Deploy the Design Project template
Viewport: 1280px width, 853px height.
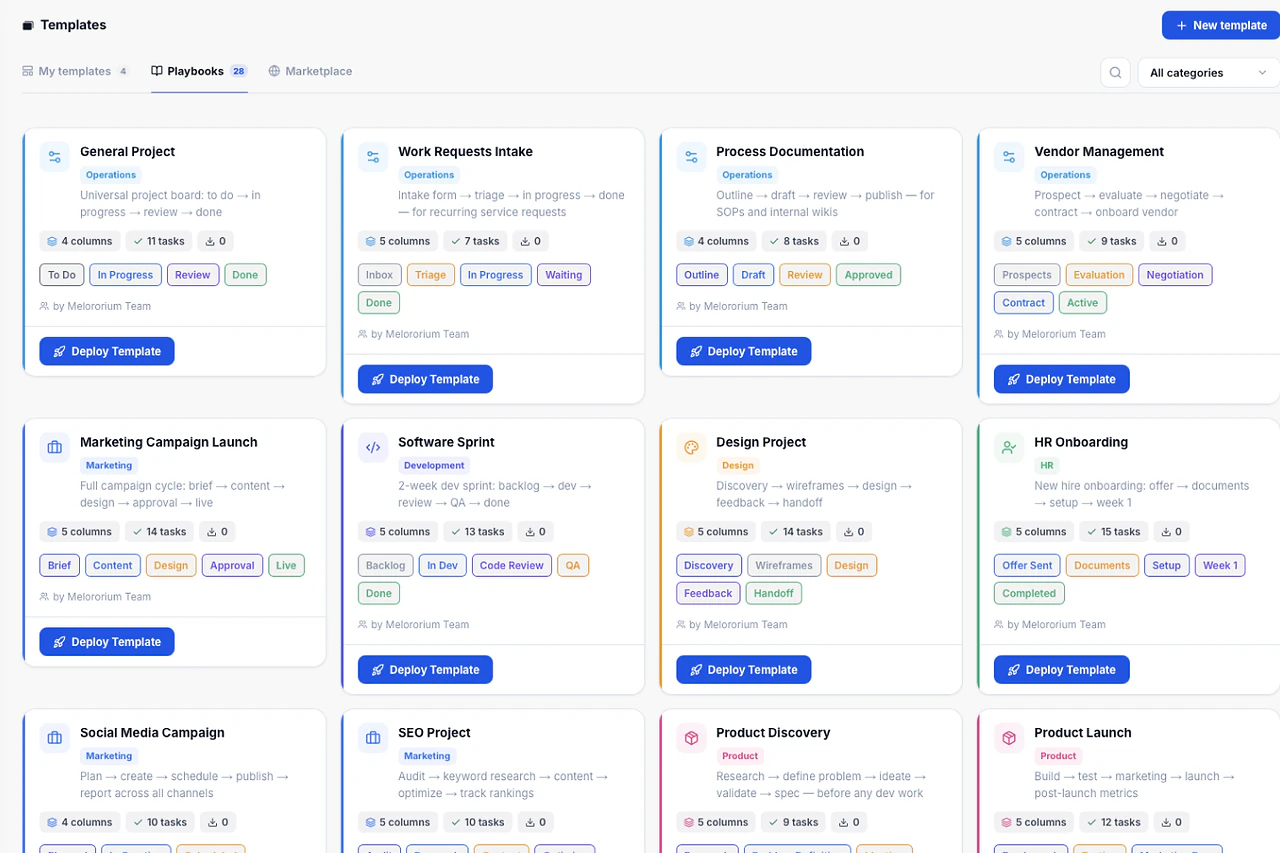click(743, 670)
